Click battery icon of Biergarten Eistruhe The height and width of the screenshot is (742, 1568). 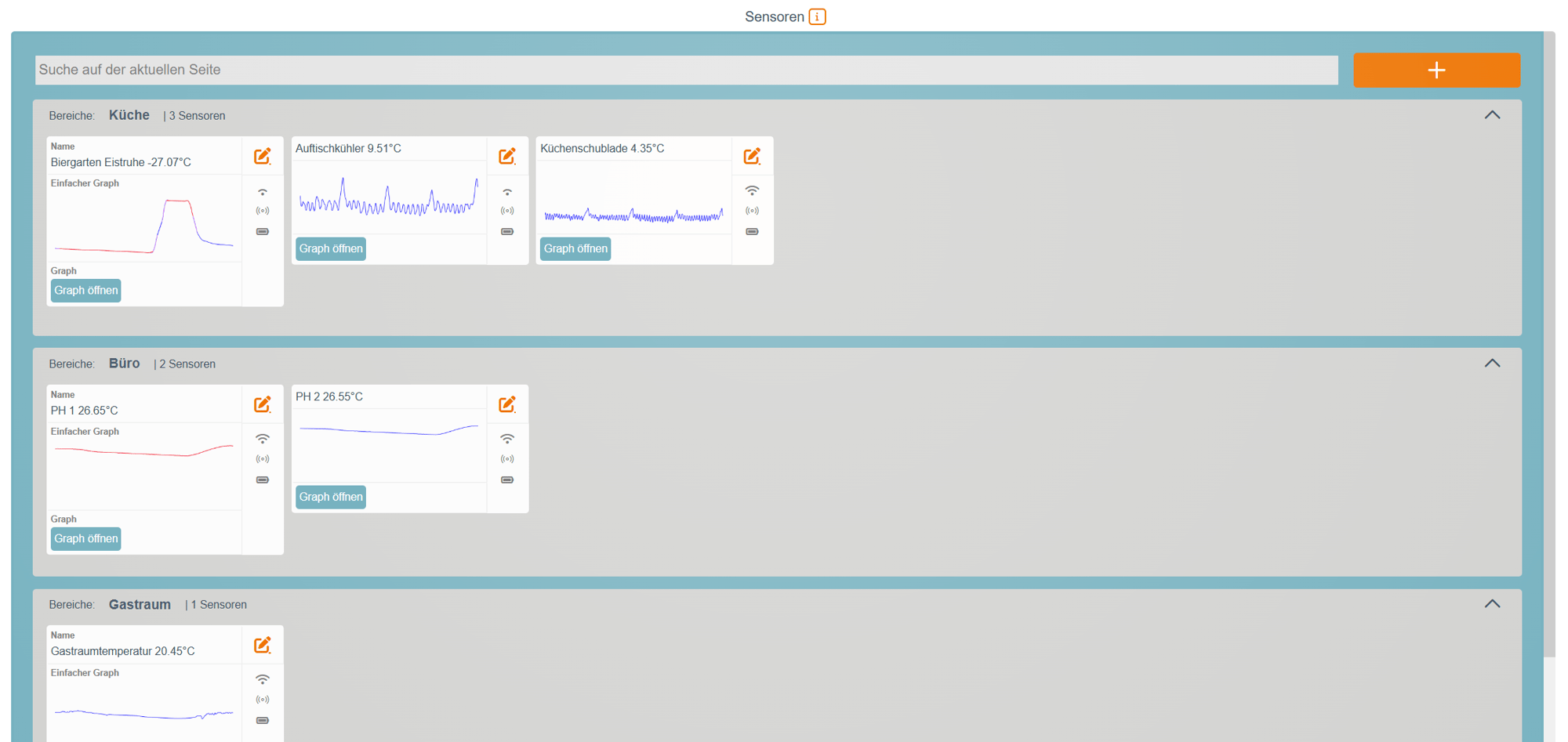pyautogui.click(x=263, y=232)
